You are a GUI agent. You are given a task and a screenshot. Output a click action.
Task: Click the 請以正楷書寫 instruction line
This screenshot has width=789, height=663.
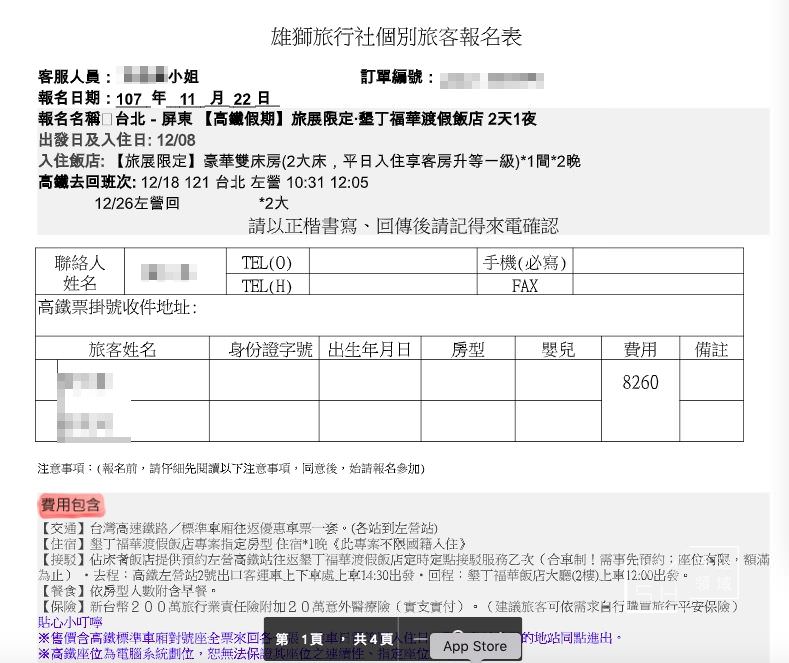pos(404,226)
